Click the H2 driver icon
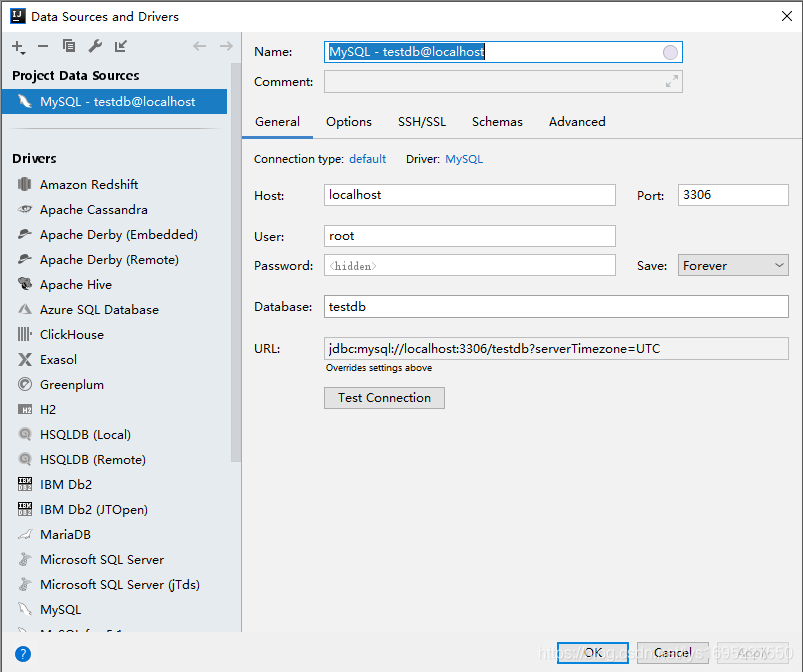Screen dimensions: 803x672 25,409
